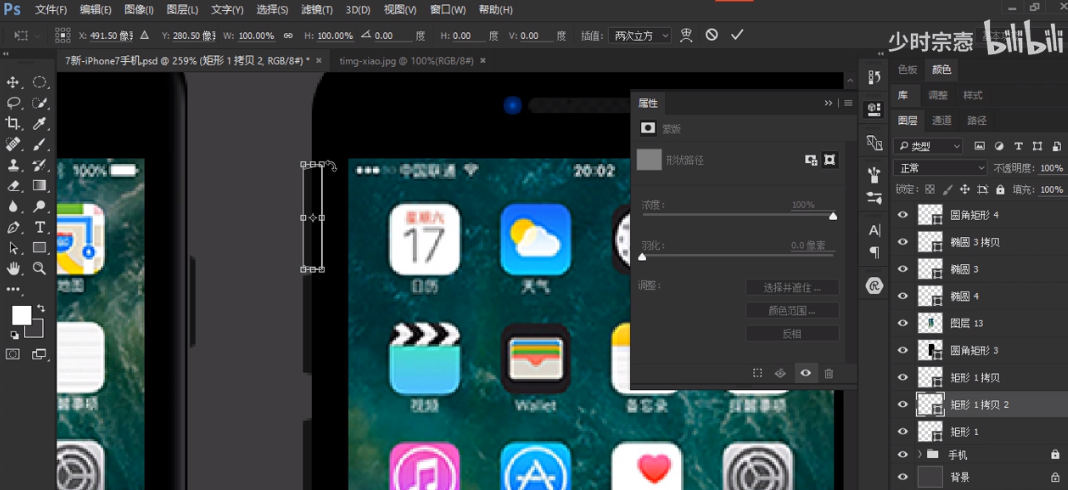The height and width of the screenshot is (490, 1068).
Task: Click the 浓度 density slider handle
Action: 833,217
